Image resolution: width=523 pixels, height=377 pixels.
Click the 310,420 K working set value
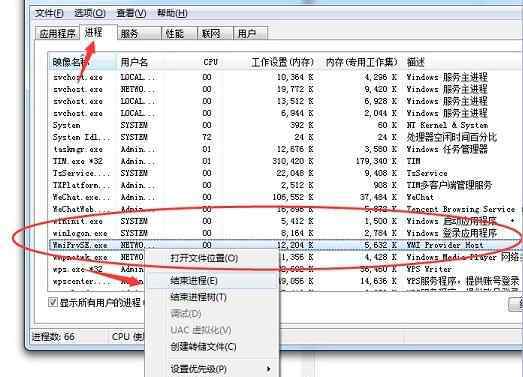point(294,161)
